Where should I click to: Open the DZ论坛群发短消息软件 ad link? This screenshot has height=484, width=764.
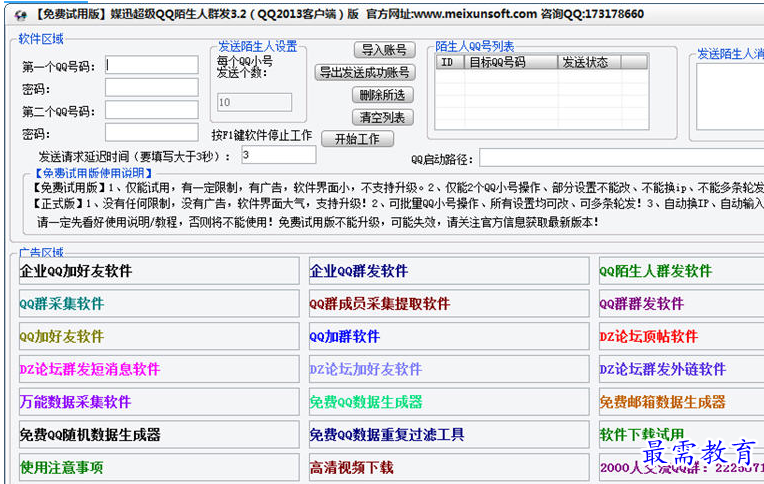click(x=159, y=369)
